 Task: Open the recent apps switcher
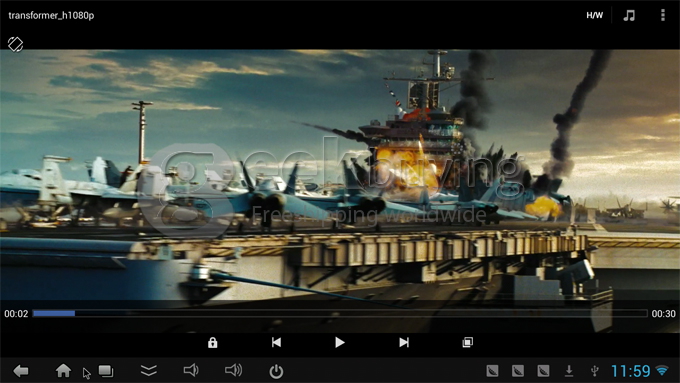106,371
